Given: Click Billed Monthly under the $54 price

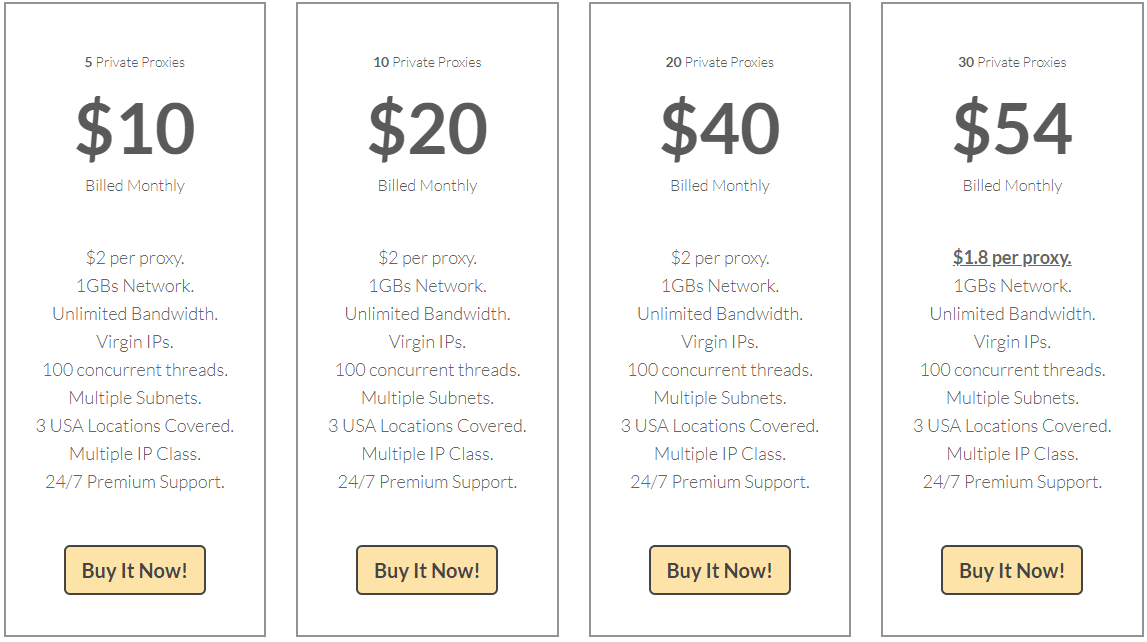Looking at the screenshot, I should click(x=1012, y=186).
